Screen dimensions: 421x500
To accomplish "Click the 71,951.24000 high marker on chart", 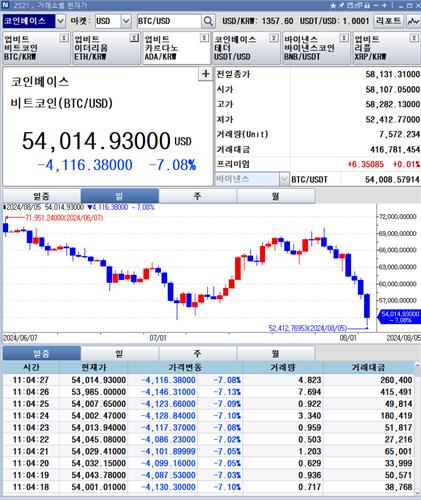I will pos(64,218).
